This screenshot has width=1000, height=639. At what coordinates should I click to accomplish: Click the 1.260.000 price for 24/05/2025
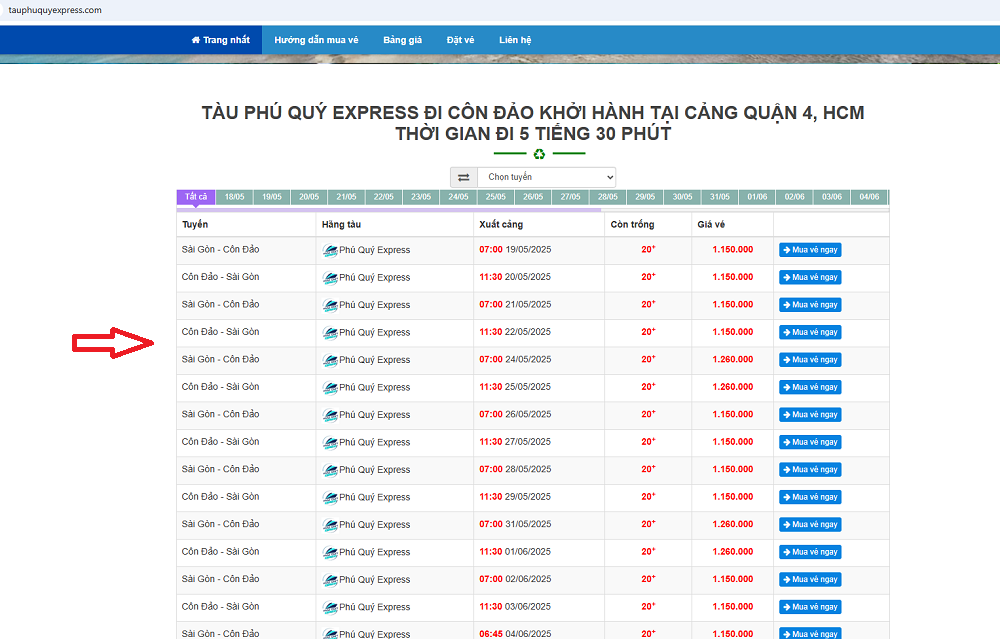tap(733, 360)
